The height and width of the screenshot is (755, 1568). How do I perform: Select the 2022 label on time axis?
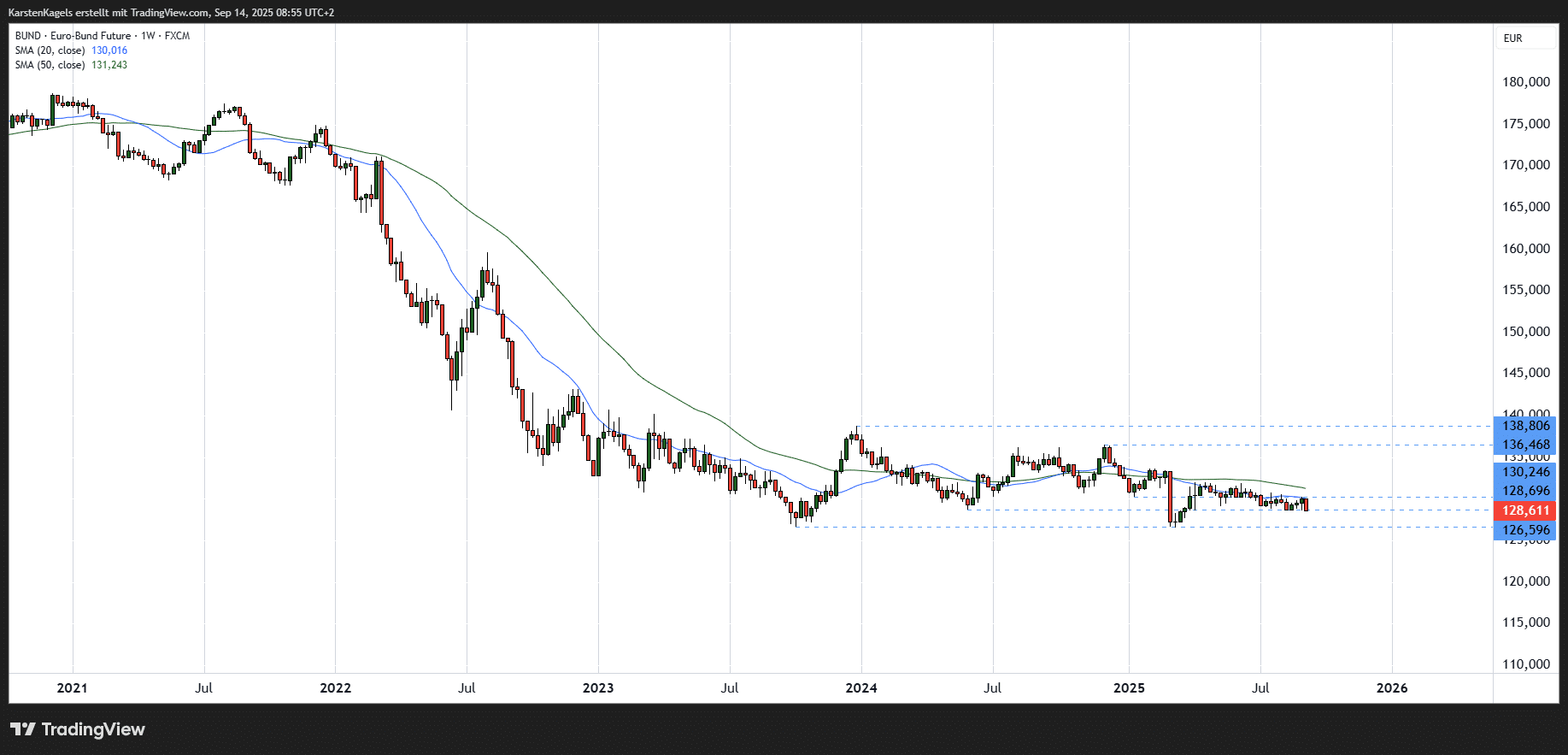pyautogui.click(x=335, y=688)
